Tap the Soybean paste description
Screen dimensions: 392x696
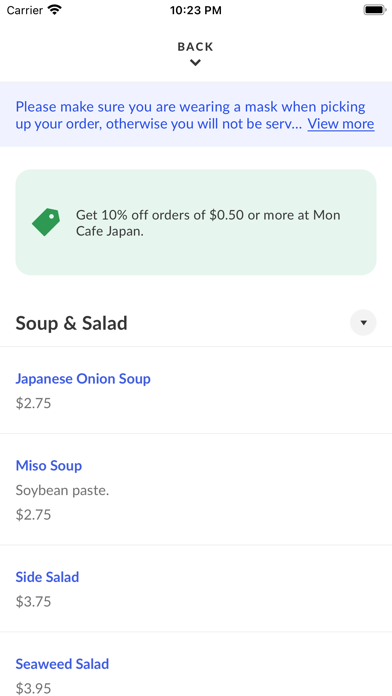pos(62,490)
